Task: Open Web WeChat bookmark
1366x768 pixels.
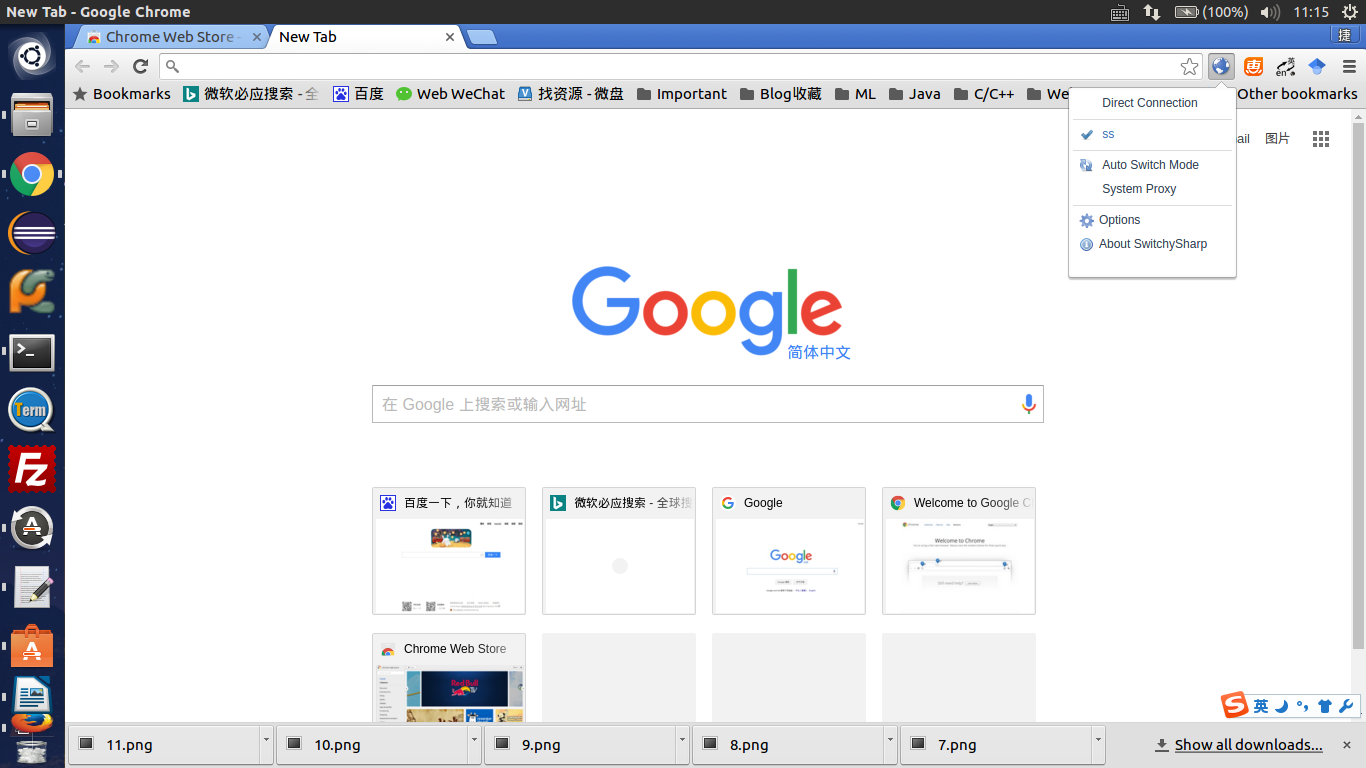Action: (x=450, y=94)
